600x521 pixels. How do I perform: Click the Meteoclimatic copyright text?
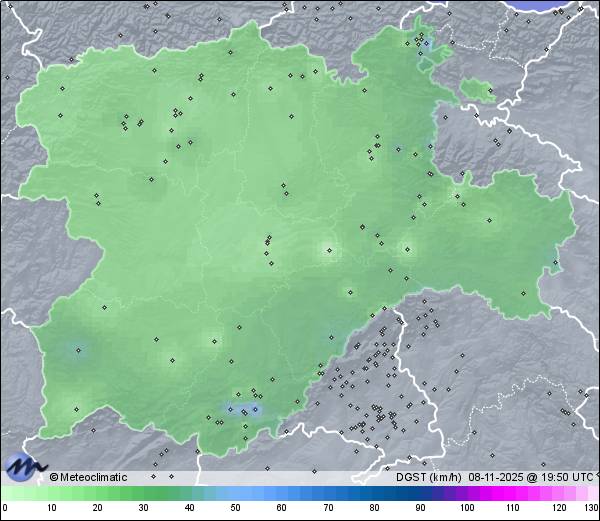(x=88, y=477)
